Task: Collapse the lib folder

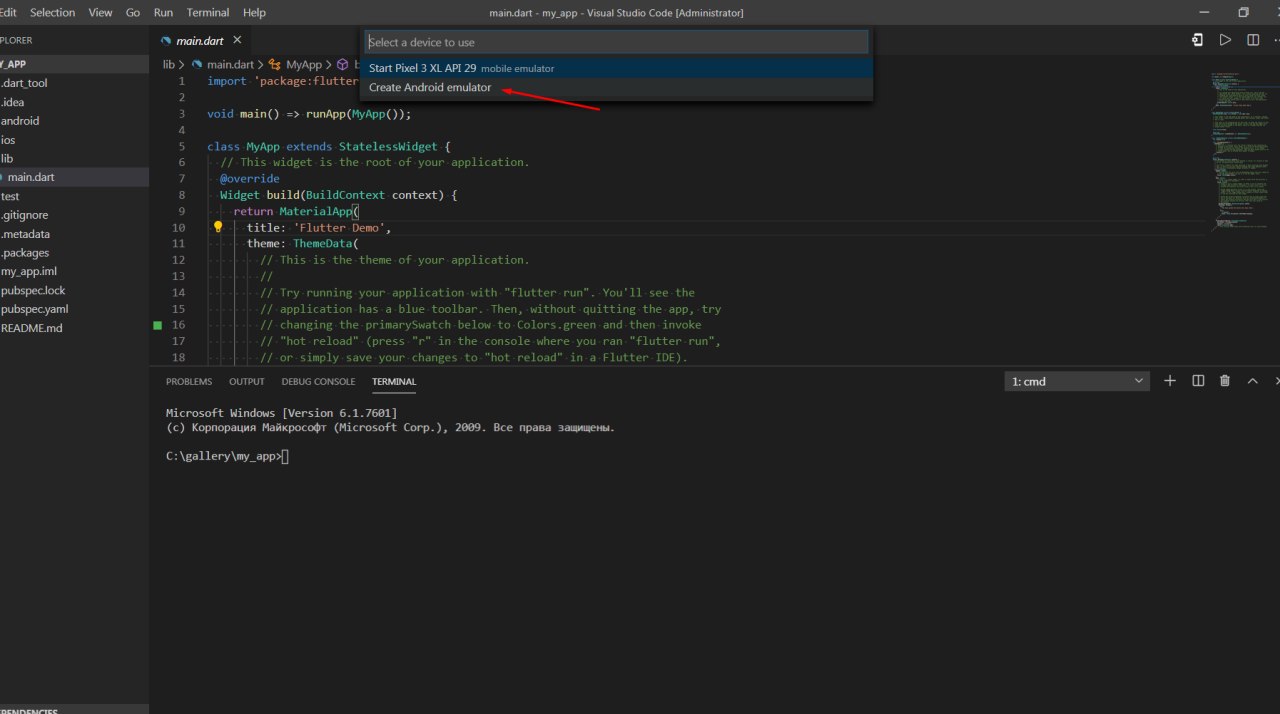Action: point(74,158)
